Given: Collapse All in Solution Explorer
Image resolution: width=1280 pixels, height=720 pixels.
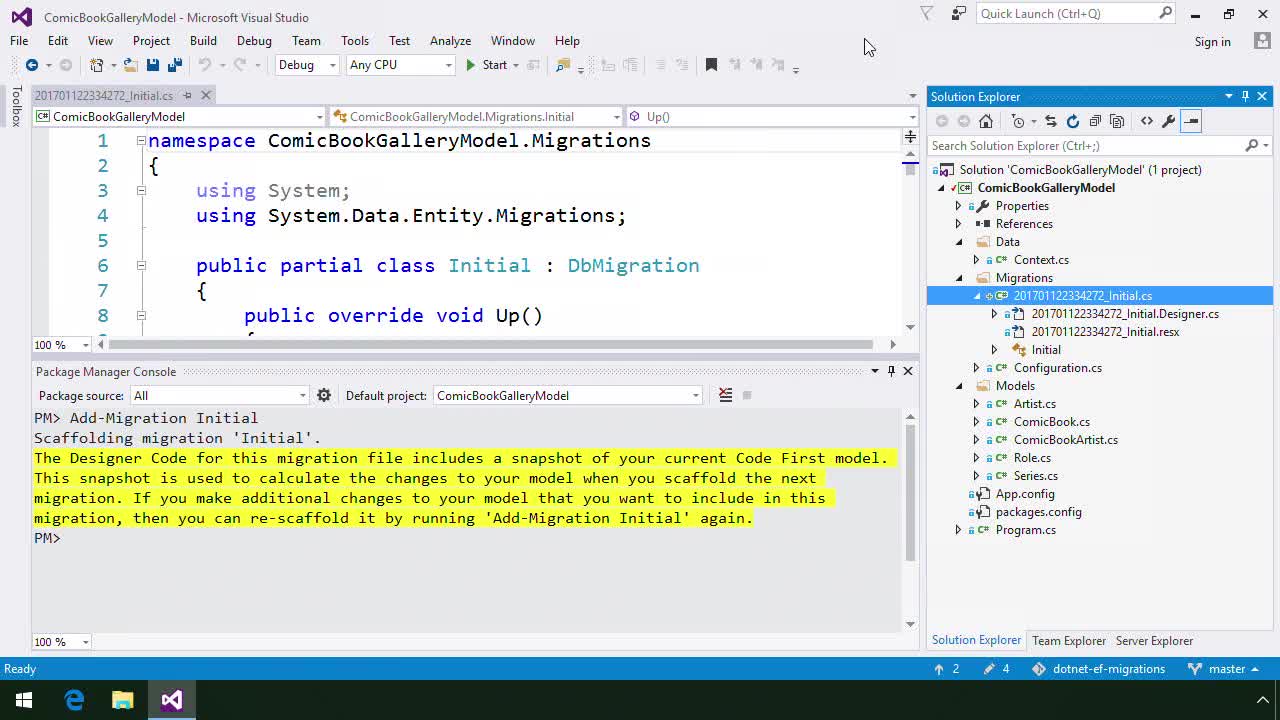Looking at the screenshot, I should [1095, 121].
